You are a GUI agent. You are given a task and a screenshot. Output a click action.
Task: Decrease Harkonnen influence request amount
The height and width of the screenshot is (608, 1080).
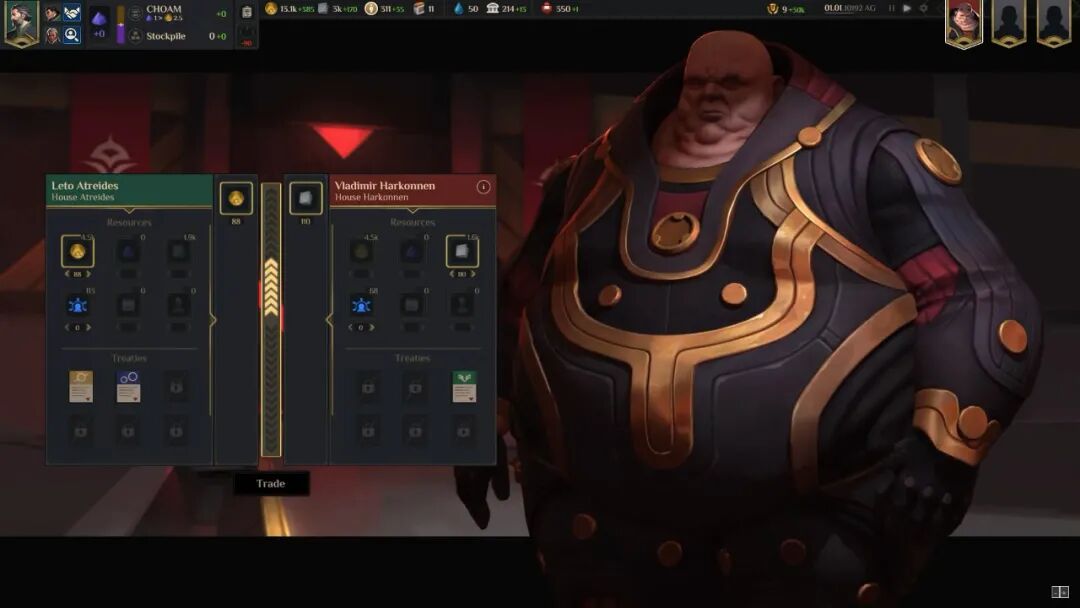[351, 328]
